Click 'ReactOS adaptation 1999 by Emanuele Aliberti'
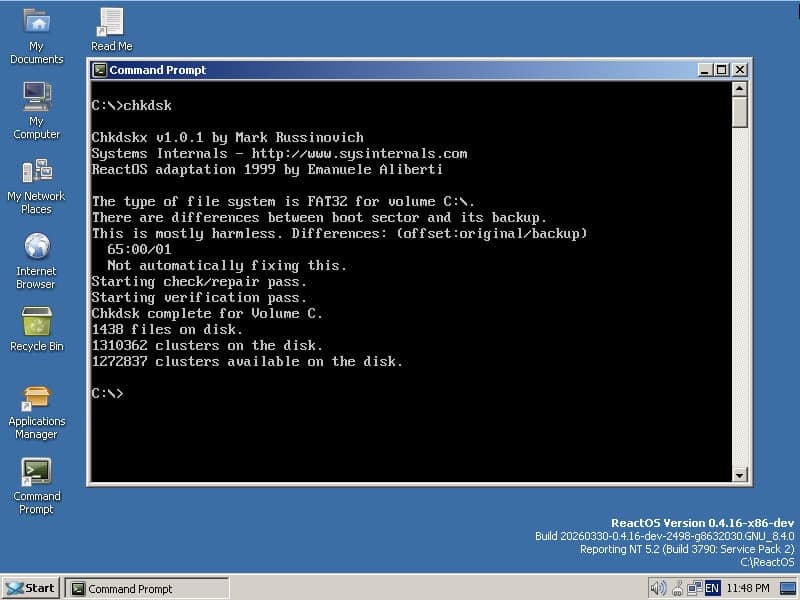 coord(267,169)
